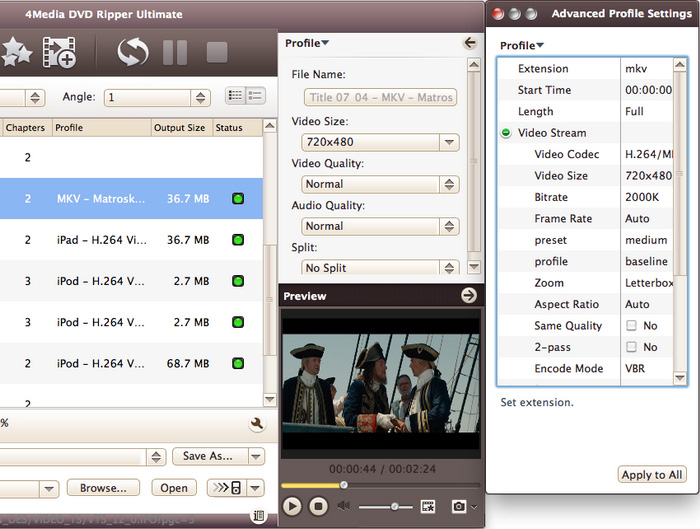This screenshot has height=529, width=700.
Task: Click the Apply to All button
Action: (651, 475)
